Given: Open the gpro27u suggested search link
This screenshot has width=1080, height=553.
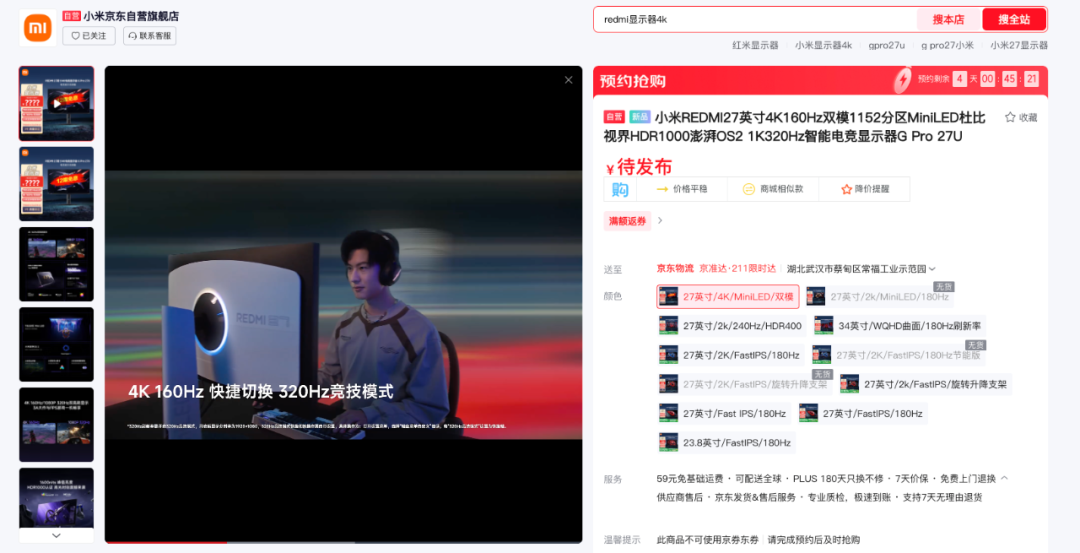Looking at the screenshot, I should point(886,45).
